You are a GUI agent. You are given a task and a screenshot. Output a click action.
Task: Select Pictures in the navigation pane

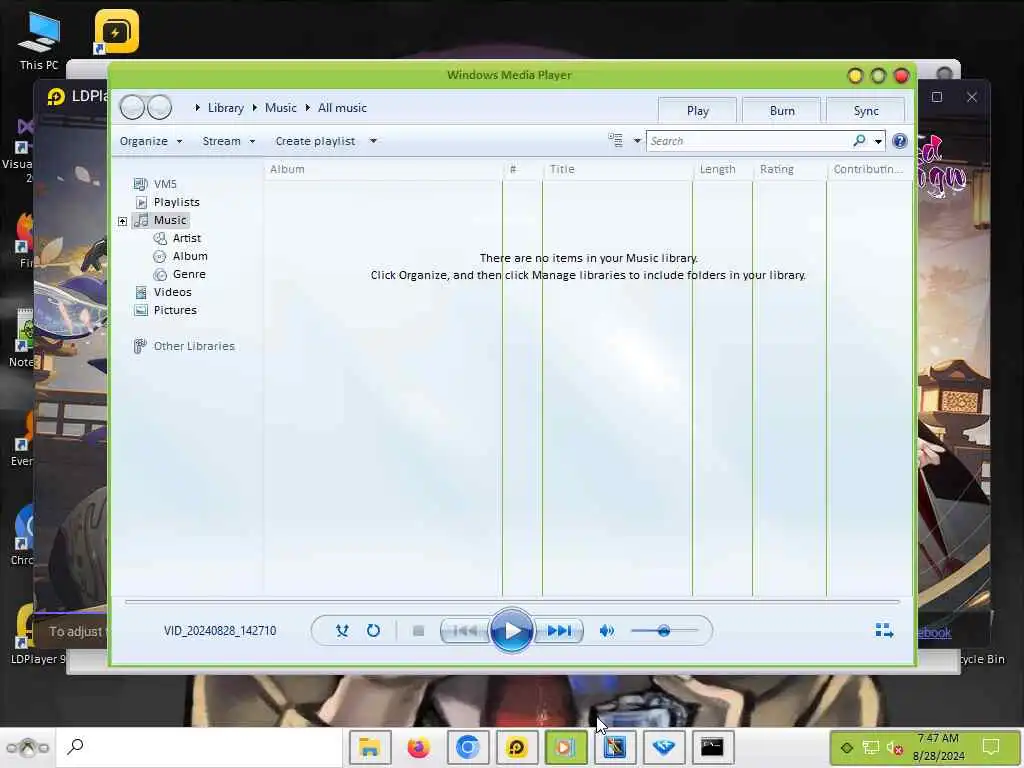[175, 310]
